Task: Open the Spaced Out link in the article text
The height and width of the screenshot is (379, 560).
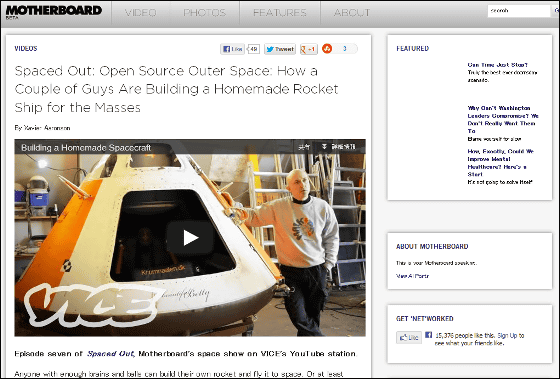Action: click(x=110, y=354)
